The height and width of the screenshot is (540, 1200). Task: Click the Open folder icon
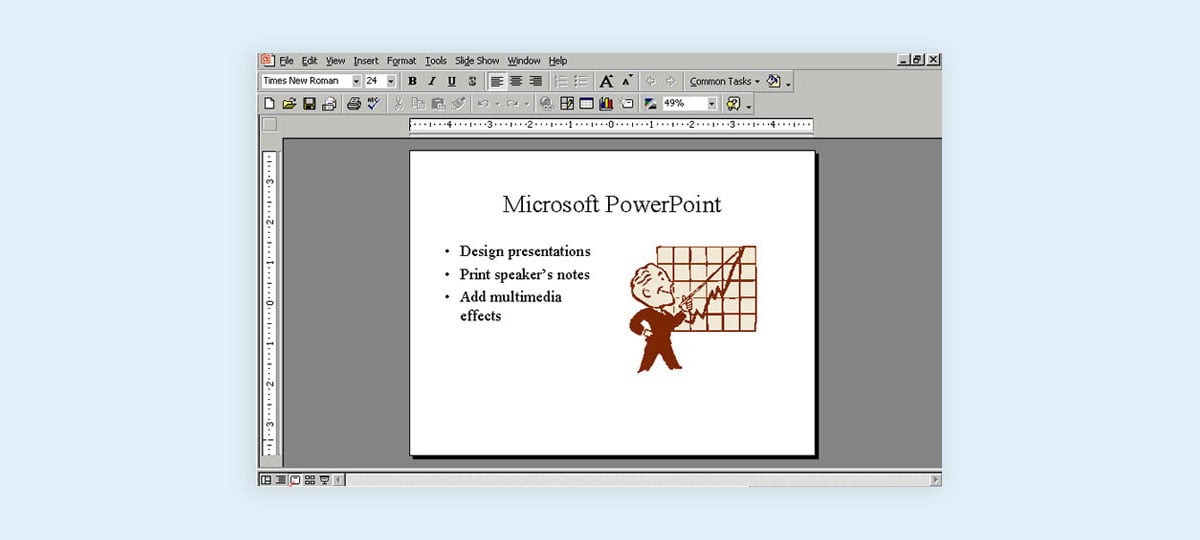coord(289,103)
